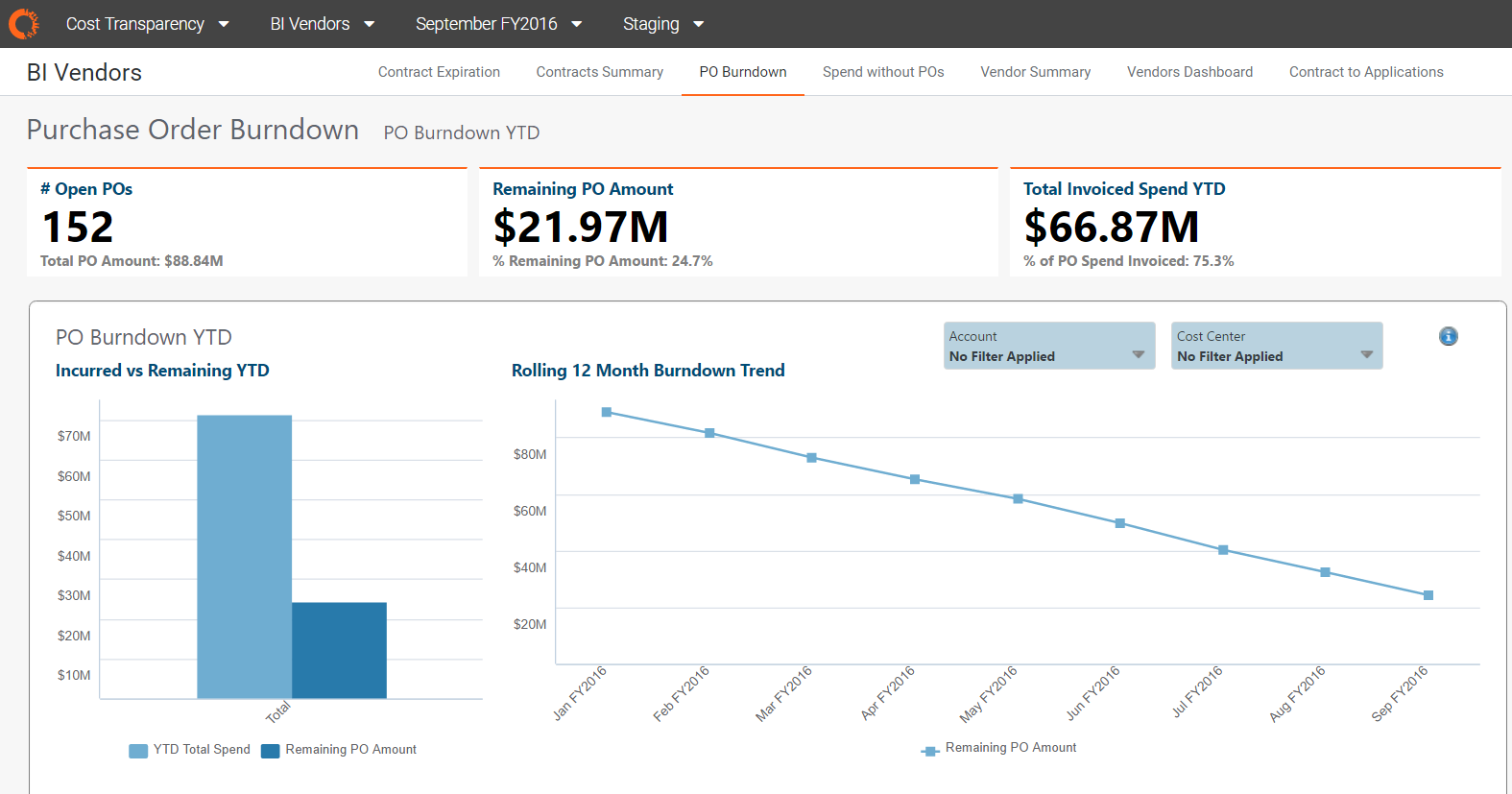The height and width of the screenshot is (794, 1512).
Task: Toggle the YTD Total Spend legend swatch
Action: 138,751
